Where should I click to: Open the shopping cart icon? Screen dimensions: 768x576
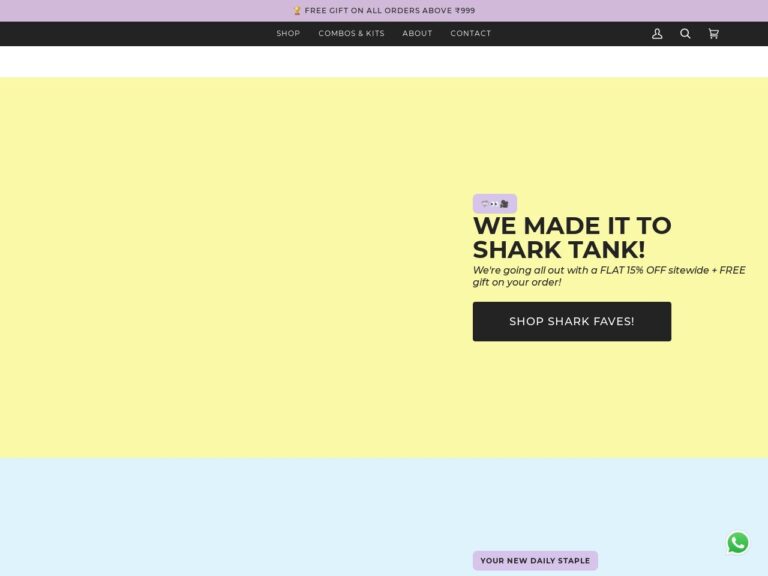coord(714,33)
